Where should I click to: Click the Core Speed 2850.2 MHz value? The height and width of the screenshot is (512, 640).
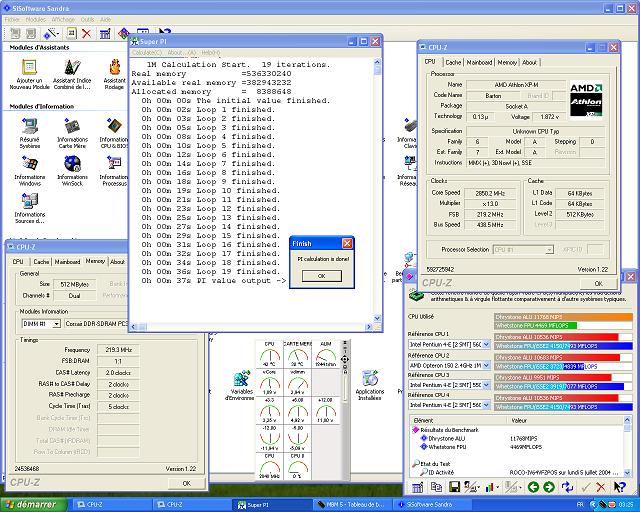click(x=490, y=193)
